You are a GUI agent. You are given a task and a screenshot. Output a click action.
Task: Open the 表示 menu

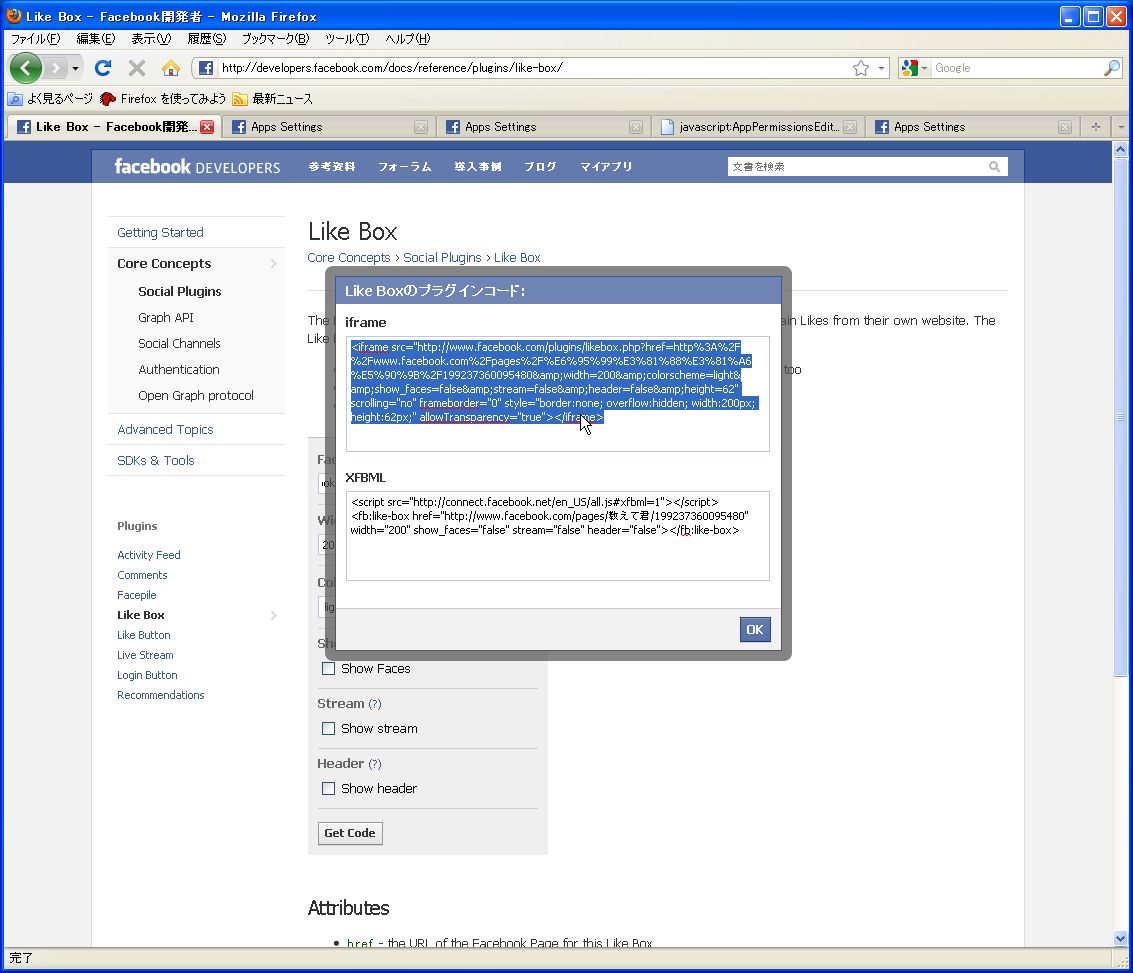coord(151,39)
